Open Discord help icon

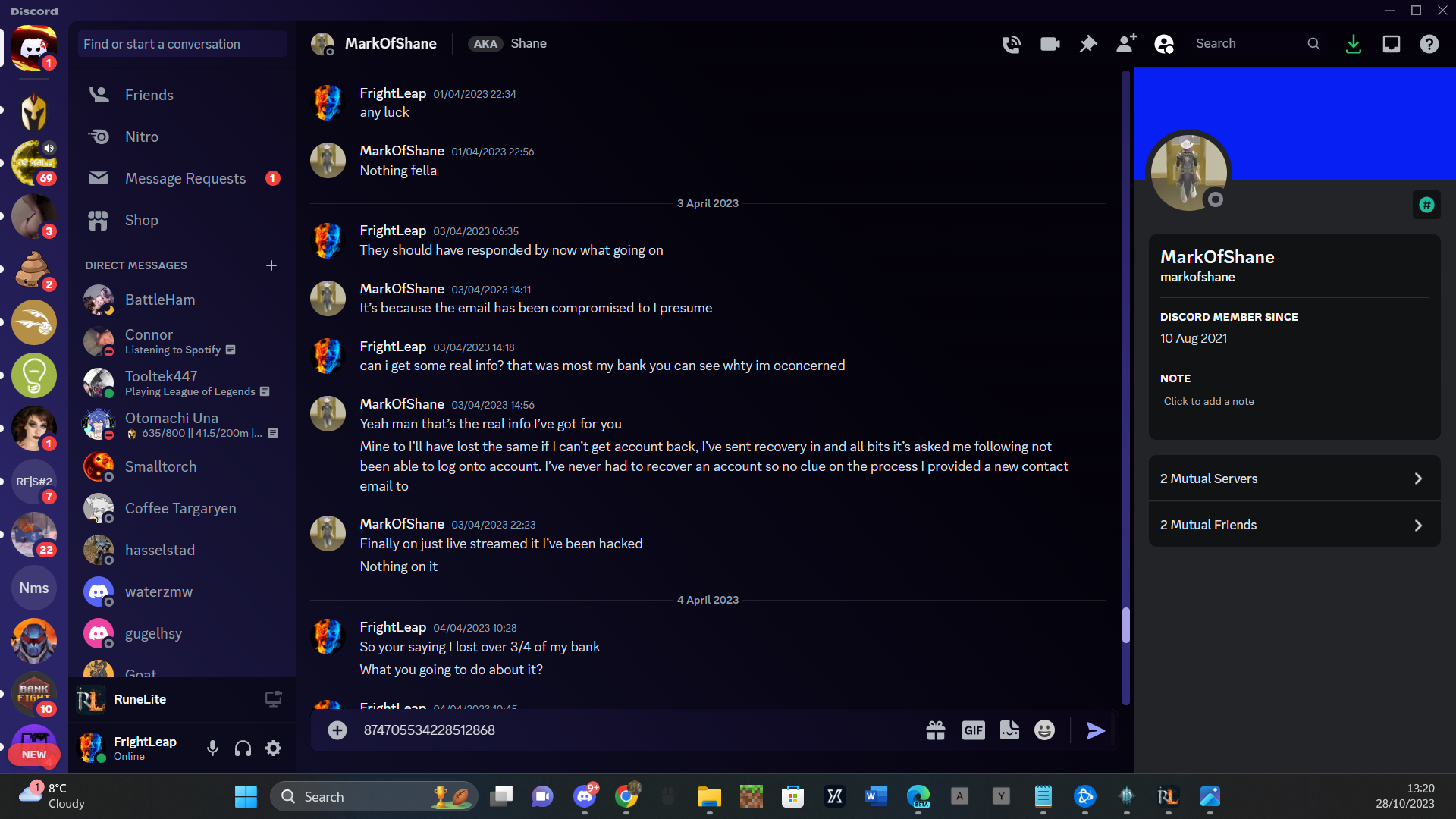tap(1429, 44)
